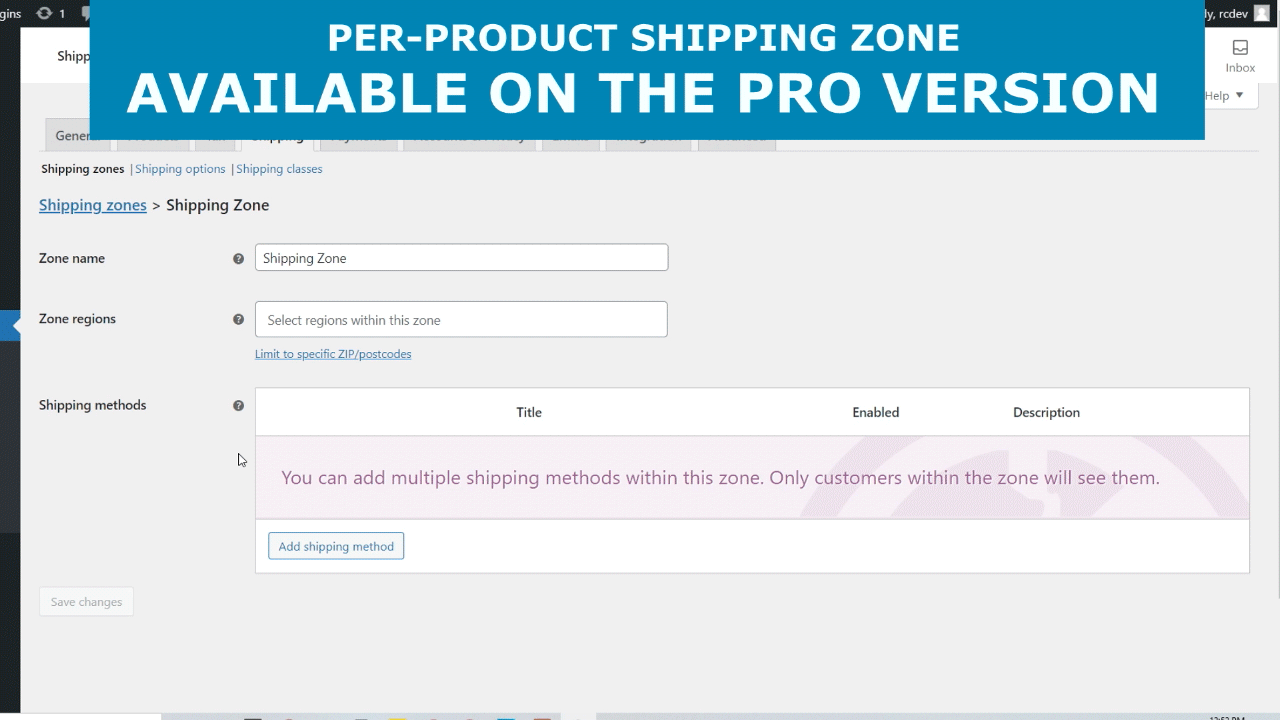Click the help tooltip icon beside Zone regions

tap(238, 320)
